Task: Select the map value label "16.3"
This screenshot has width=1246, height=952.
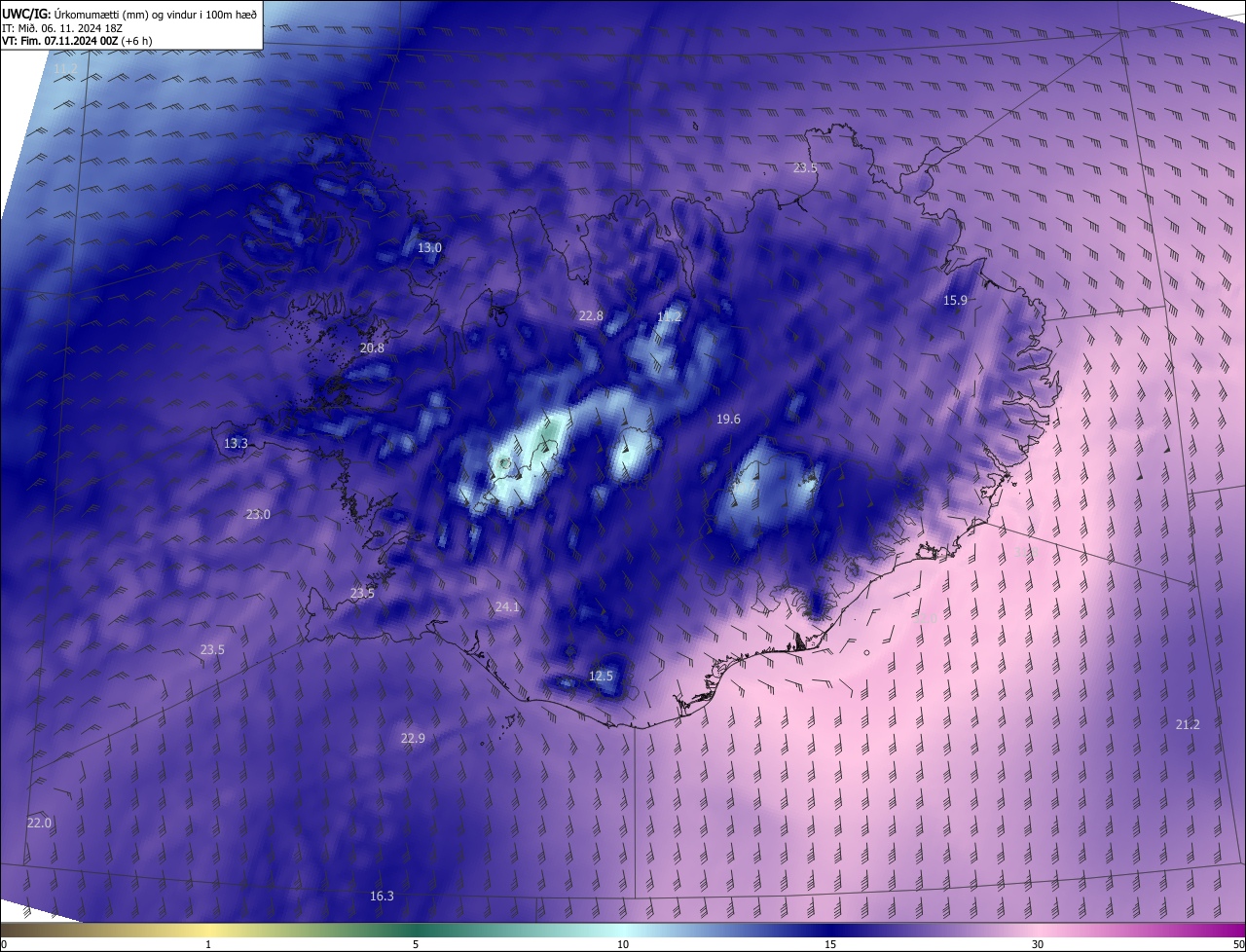Action: (382, 896)
